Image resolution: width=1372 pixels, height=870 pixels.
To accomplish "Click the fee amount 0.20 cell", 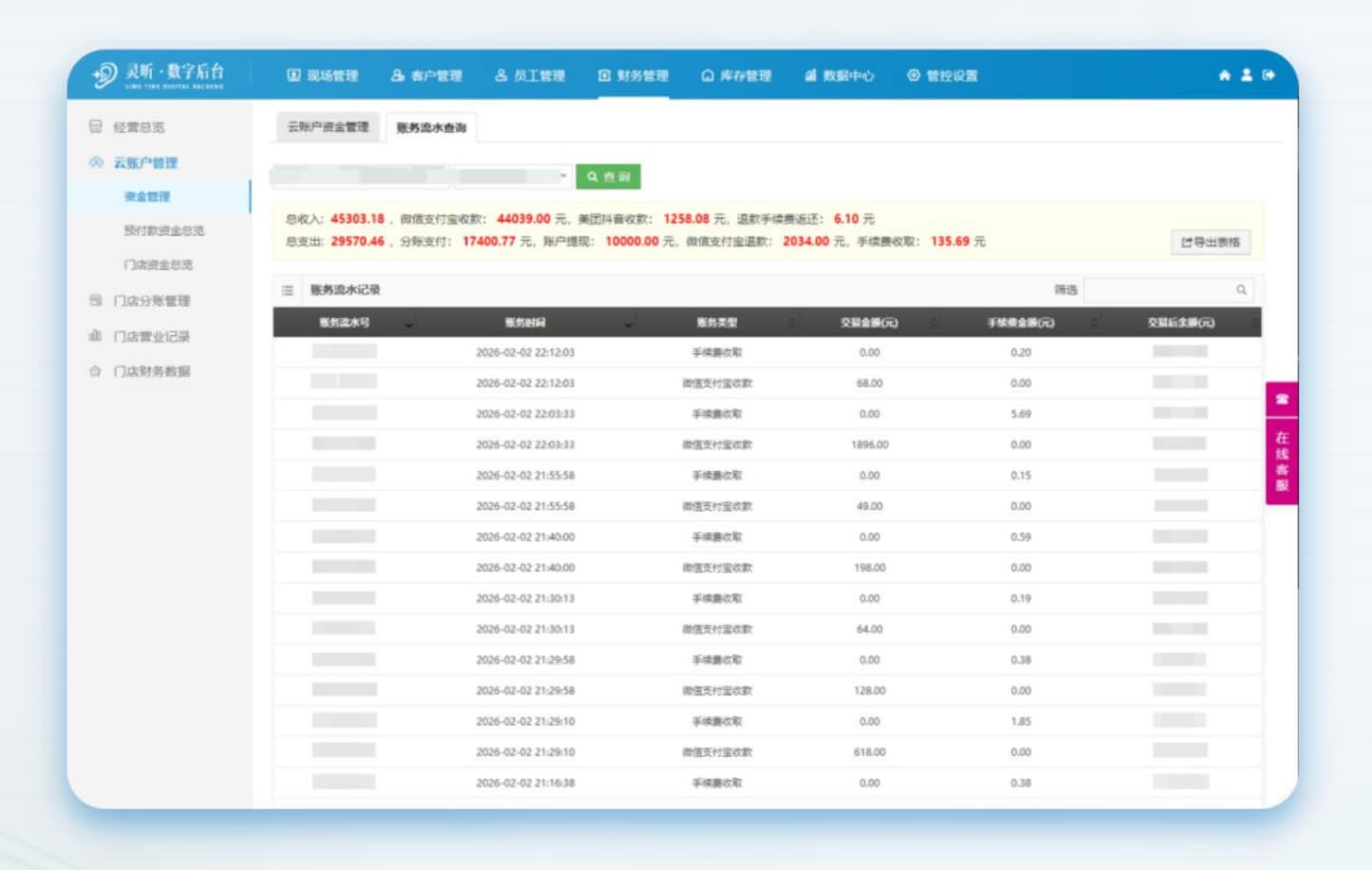I will (x=1021, y=352).
